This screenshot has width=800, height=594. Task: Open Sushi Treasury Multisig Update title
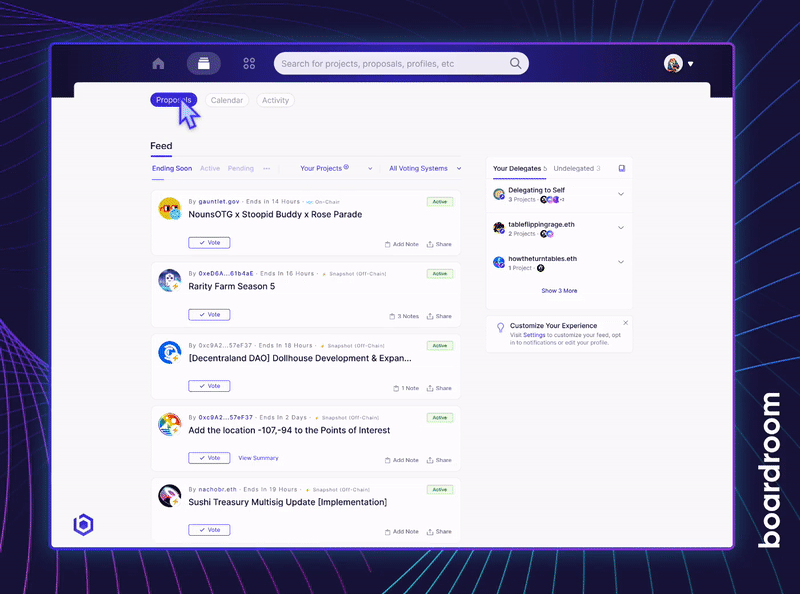[x=287, y=502]
